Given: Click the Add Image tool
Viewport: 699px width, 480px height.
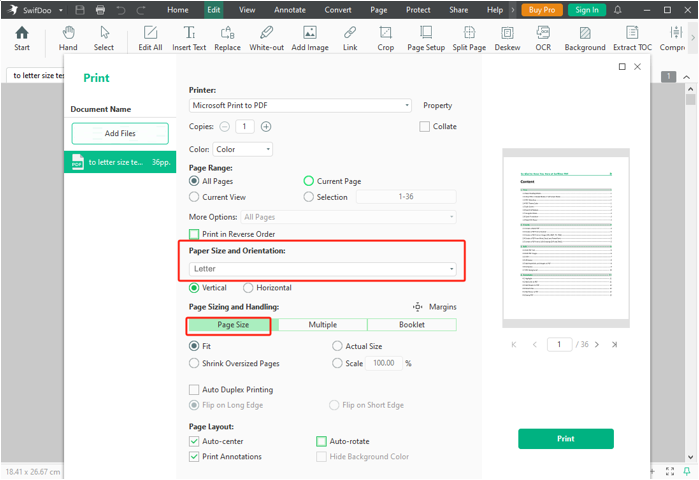Looking at the screenshot, I should click(x=310, y=38).
